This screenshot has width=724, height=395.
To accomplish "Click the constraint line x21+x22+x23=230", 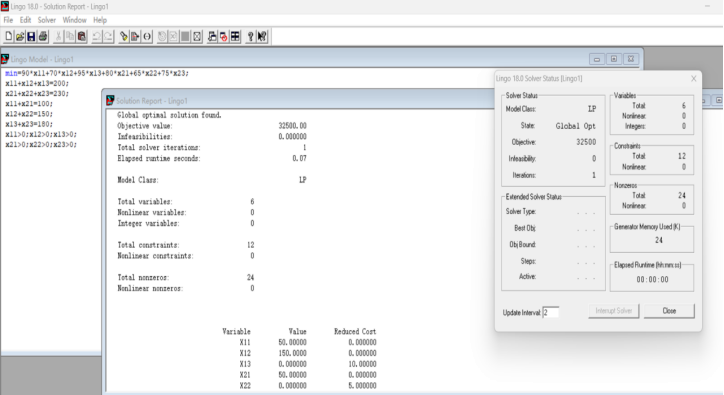I will (37, 93).
